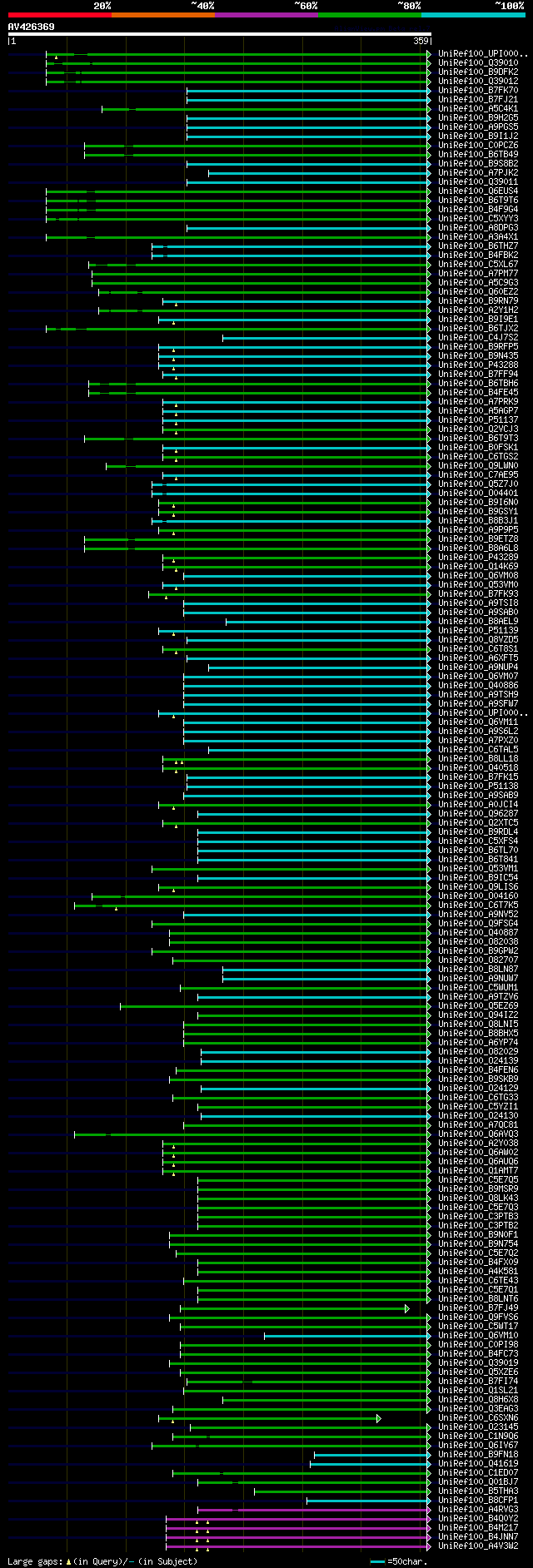This screenshot has width=533, height=1568.
Task: Select the UniRef100_Q9LWN0 label
Action: click(x=478, y=465)
